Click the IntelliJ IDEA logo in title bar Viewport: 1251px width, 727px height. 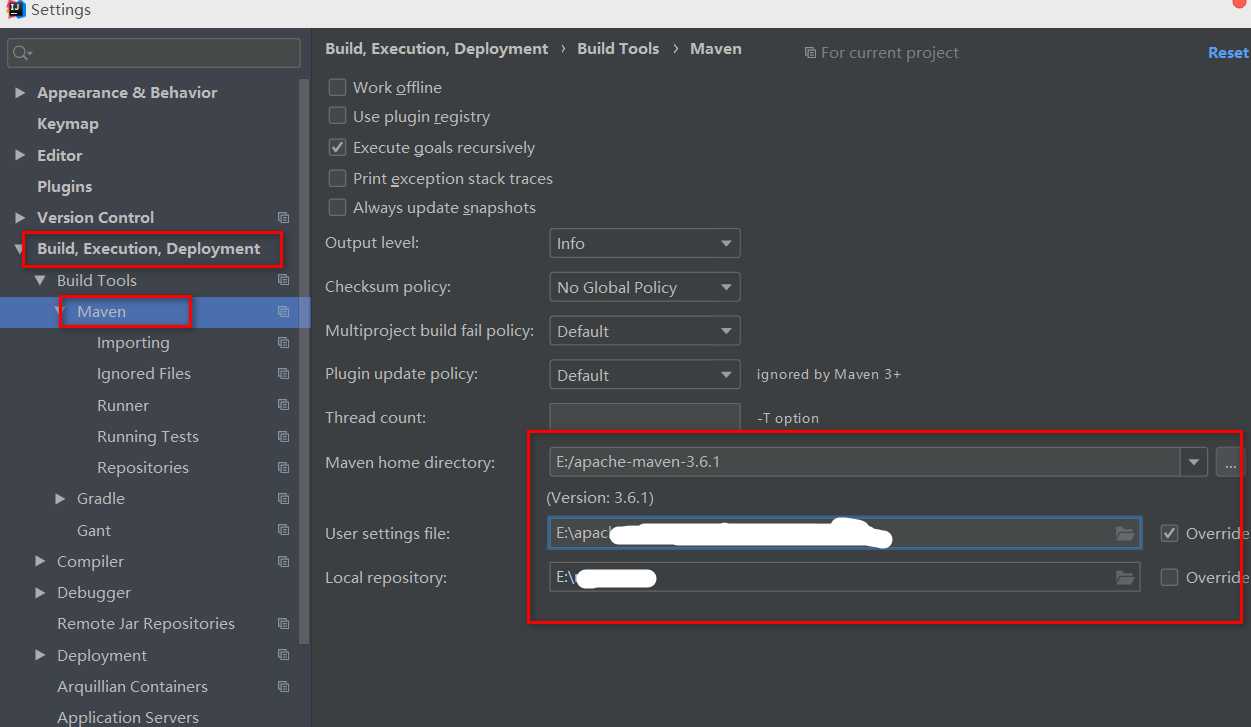15,10
